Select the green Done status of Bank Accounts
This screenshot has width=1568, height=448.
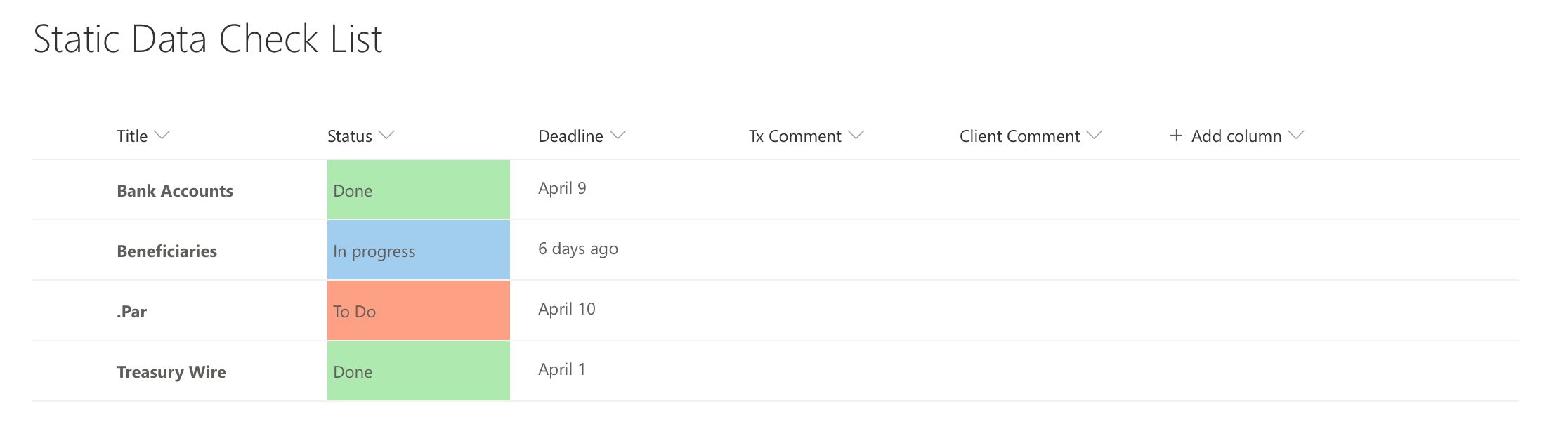click(x=419, y=190)
